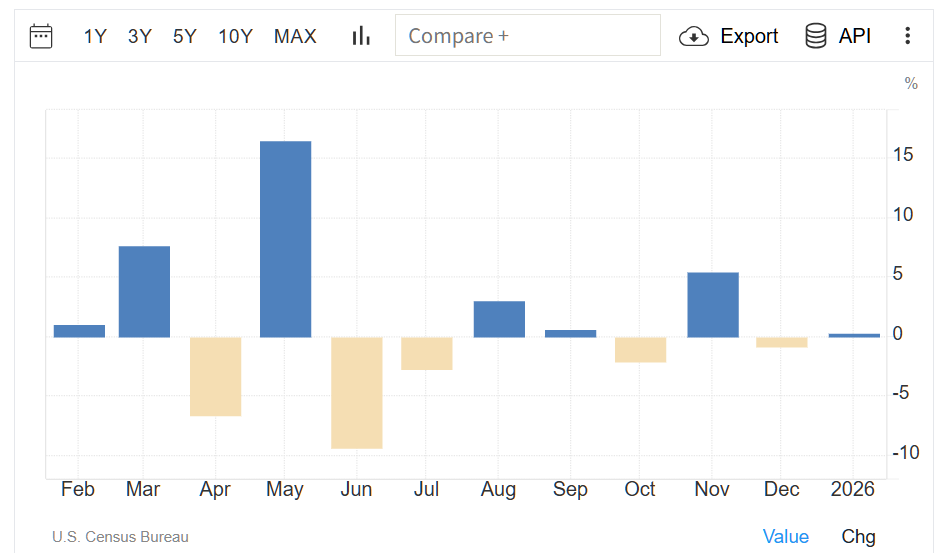Show the 10Y historical range
The image size is (943, 553).
click(235, 37)
